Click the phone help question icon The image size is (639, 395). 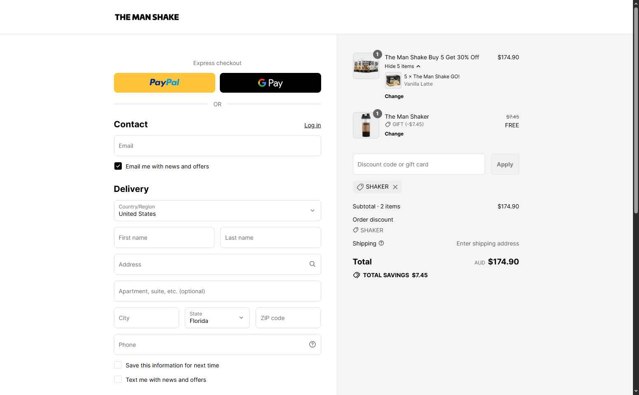coord(312,344)
